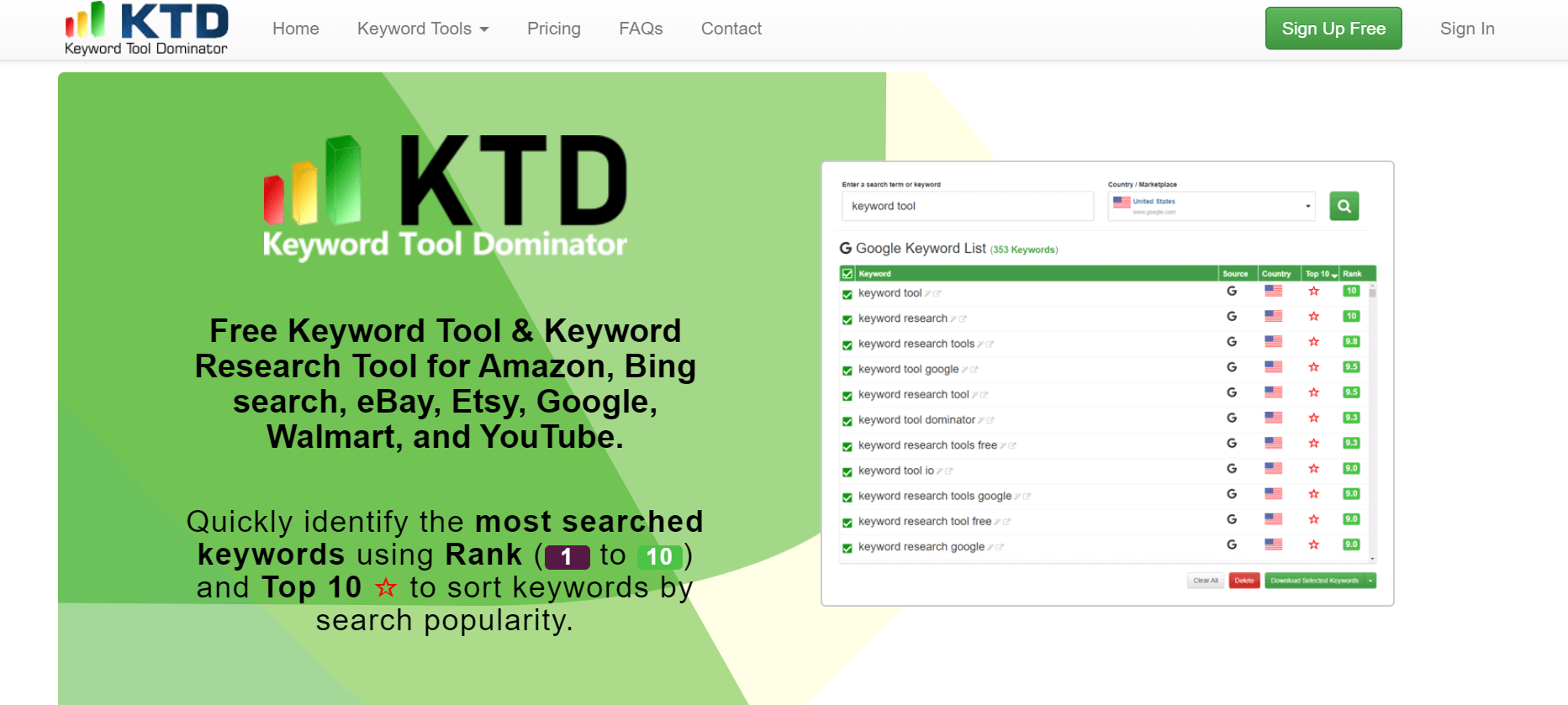Star the 'keyword research' row
Viewport: 1568px width, 705px height.
tap(1314, 317)
